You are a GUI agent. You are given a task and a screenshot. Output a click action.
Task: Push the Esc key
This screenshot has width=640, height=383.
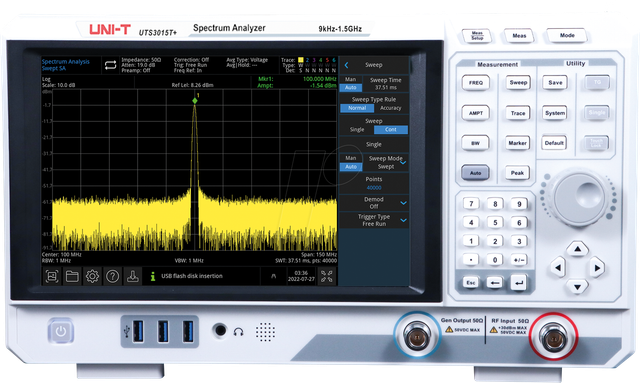[x=471, y=283]
